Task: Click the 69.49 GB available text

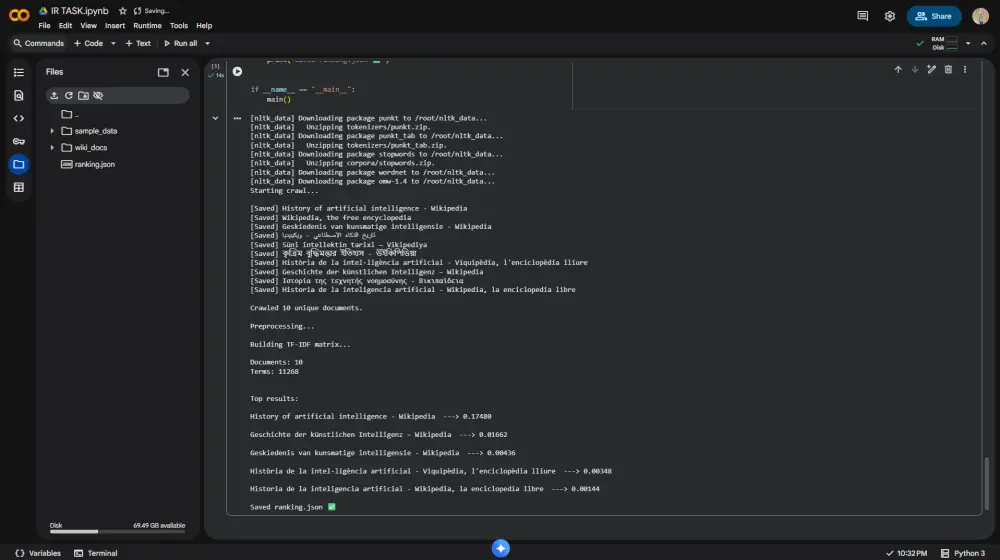Action: (159, 526)
